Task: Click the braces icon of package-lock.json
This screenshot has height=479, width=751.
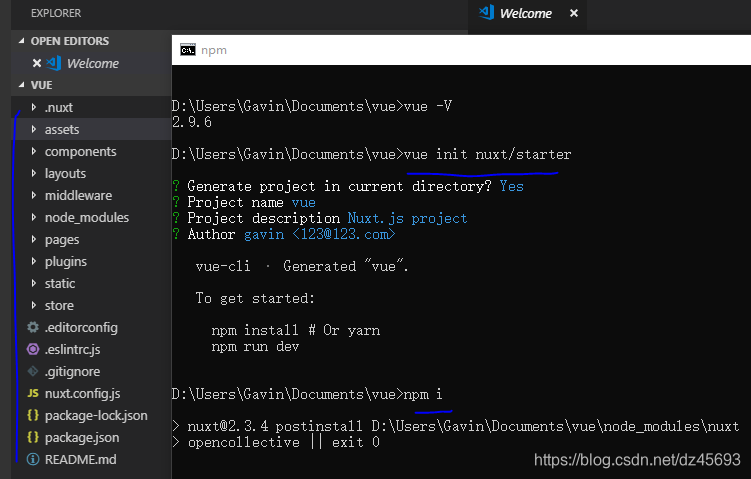Action: click(33, 415)
